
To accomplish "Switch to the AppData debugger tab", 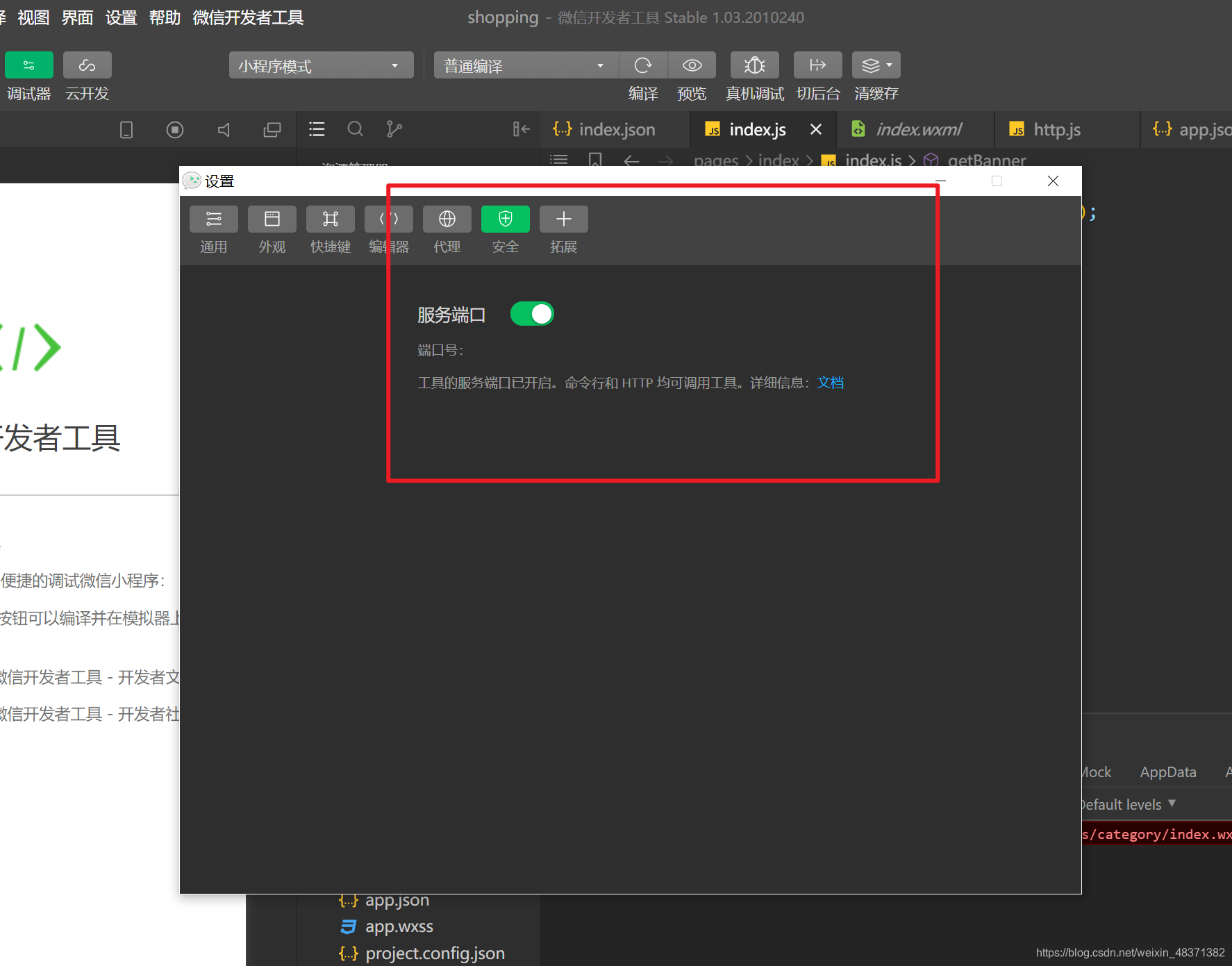I will [1168, 772].
